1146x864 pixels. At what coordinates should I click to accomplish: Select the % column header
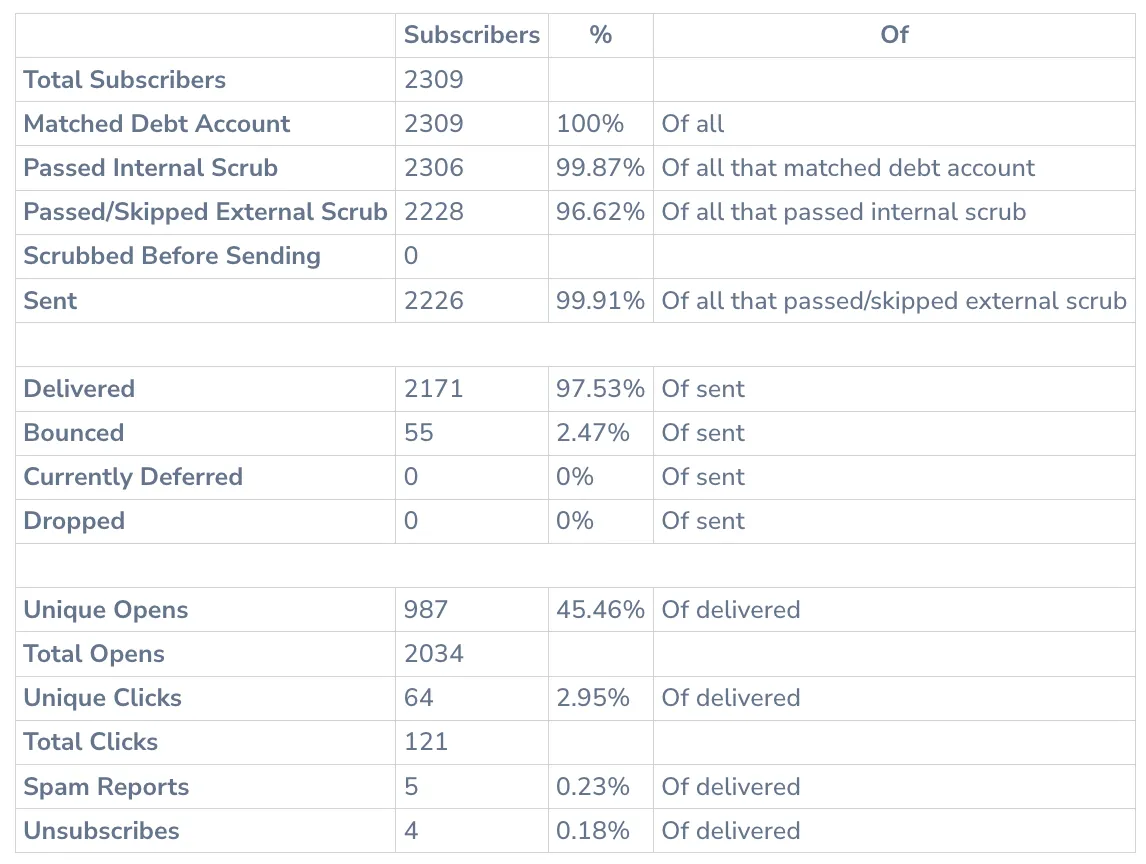pyautogui.click(x=600, y=35)
